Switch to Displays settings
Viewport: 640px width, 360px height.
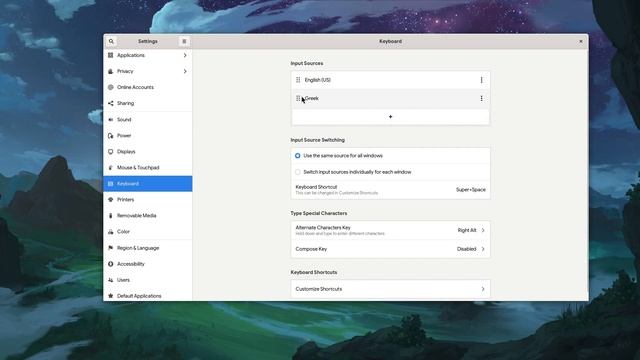coord(126,151)
